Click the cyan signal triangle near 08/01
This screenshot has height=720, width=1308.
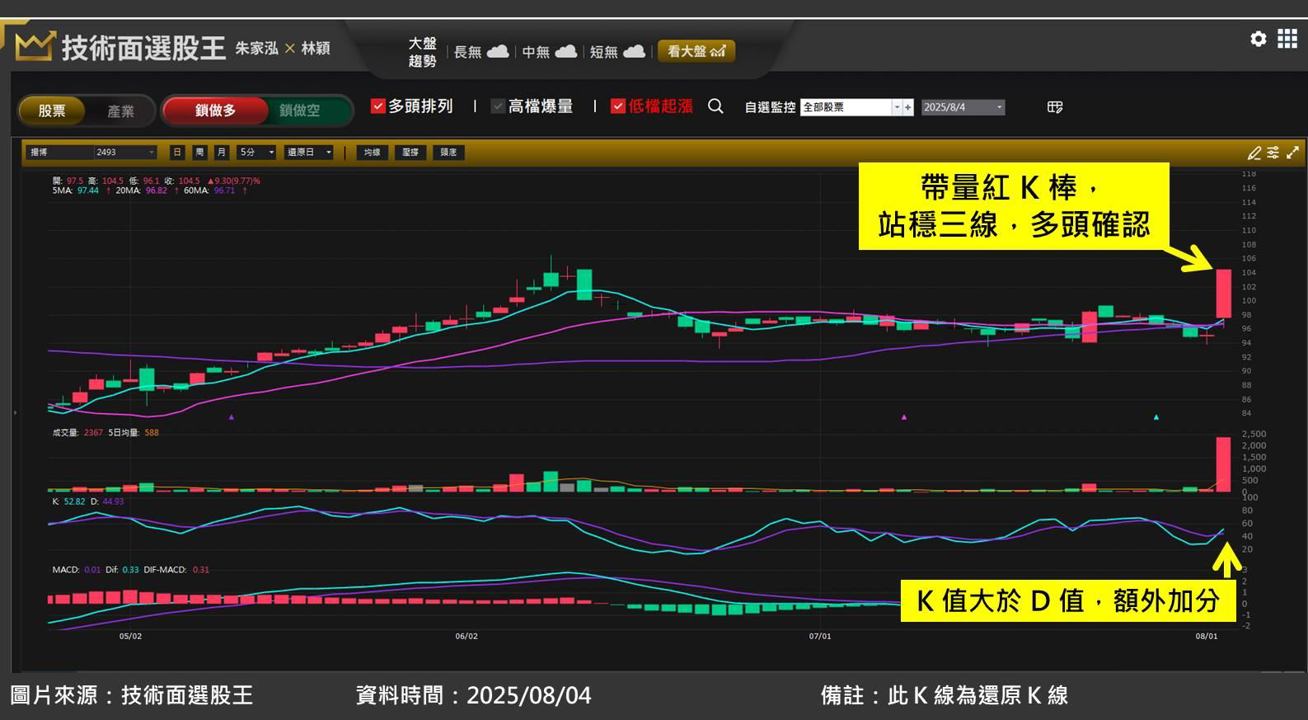pos(1156,417)
